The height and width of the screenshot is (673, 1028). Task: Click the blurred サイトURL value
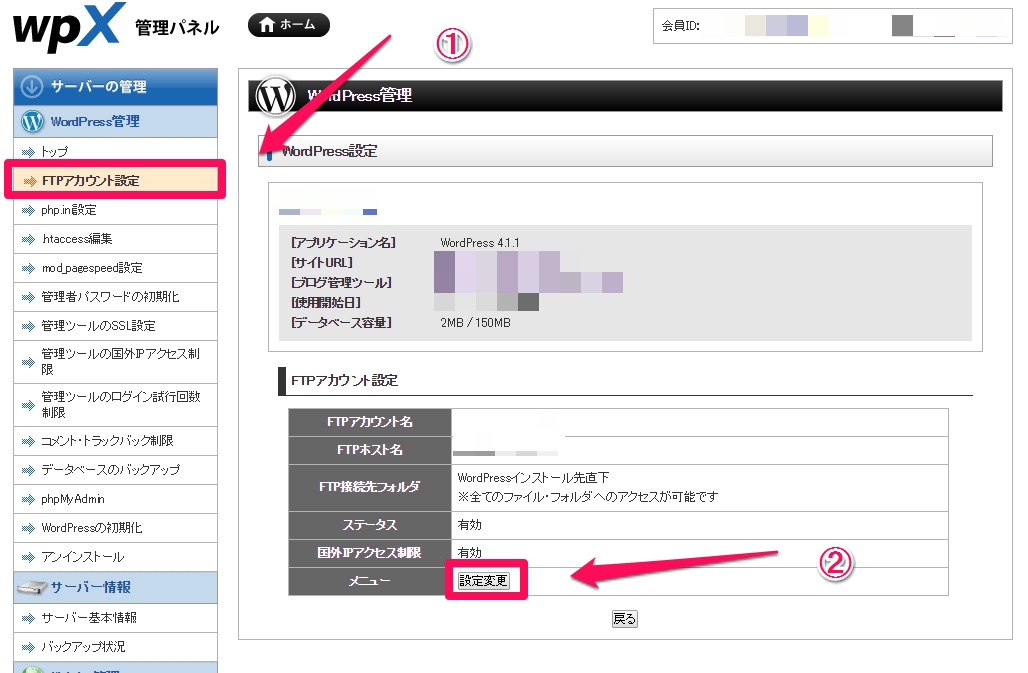pyautogui.click(x=496, y=263)
